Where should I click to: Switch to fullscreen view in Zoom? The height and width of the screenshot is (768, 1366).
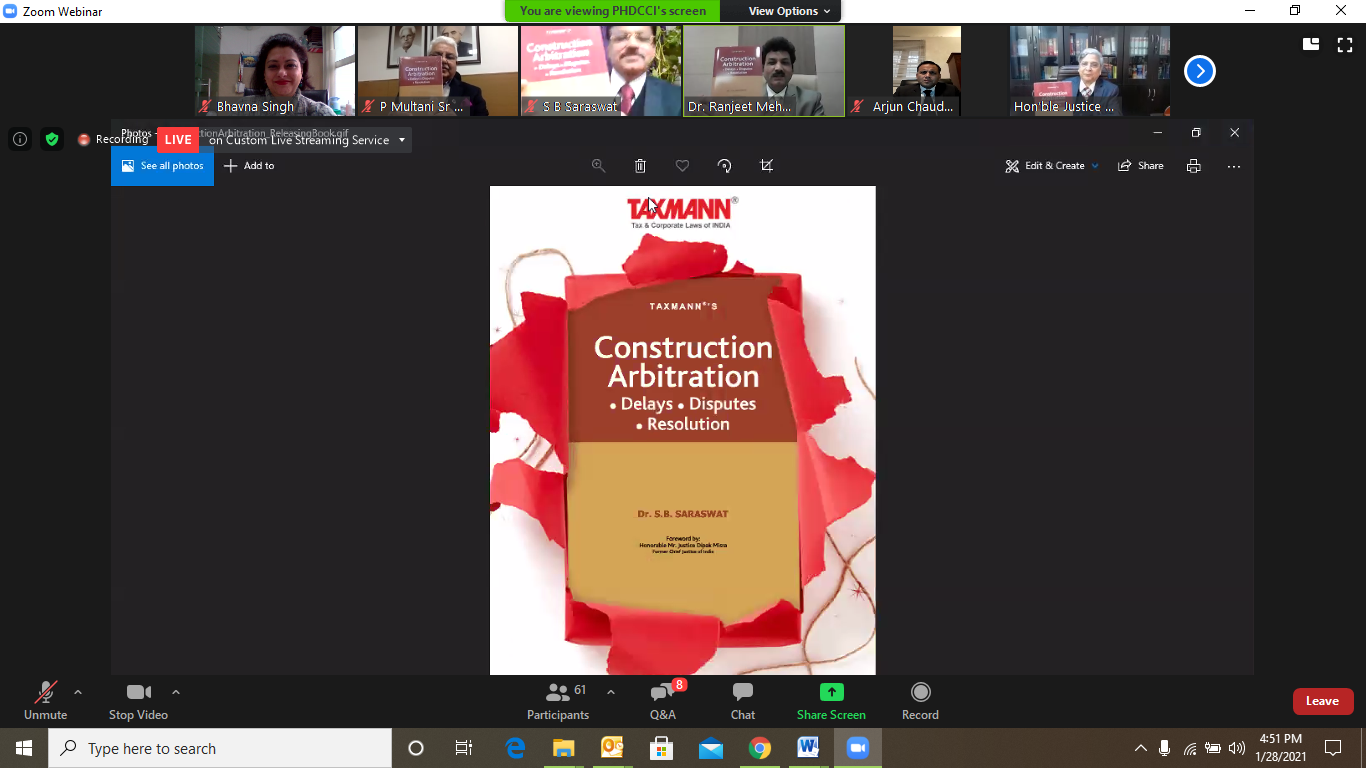1345,44
